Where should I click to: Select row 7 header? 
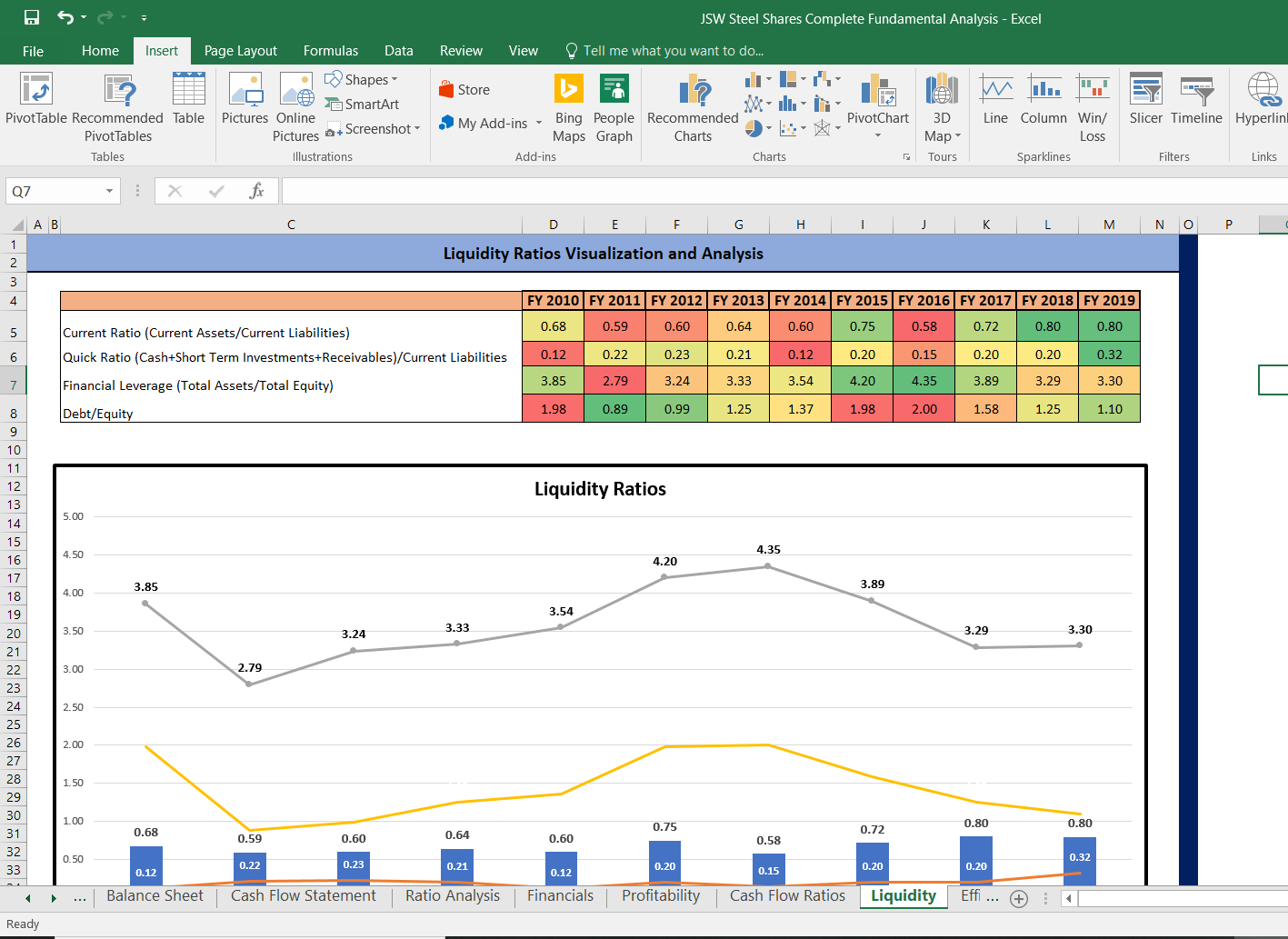(14, 385)
